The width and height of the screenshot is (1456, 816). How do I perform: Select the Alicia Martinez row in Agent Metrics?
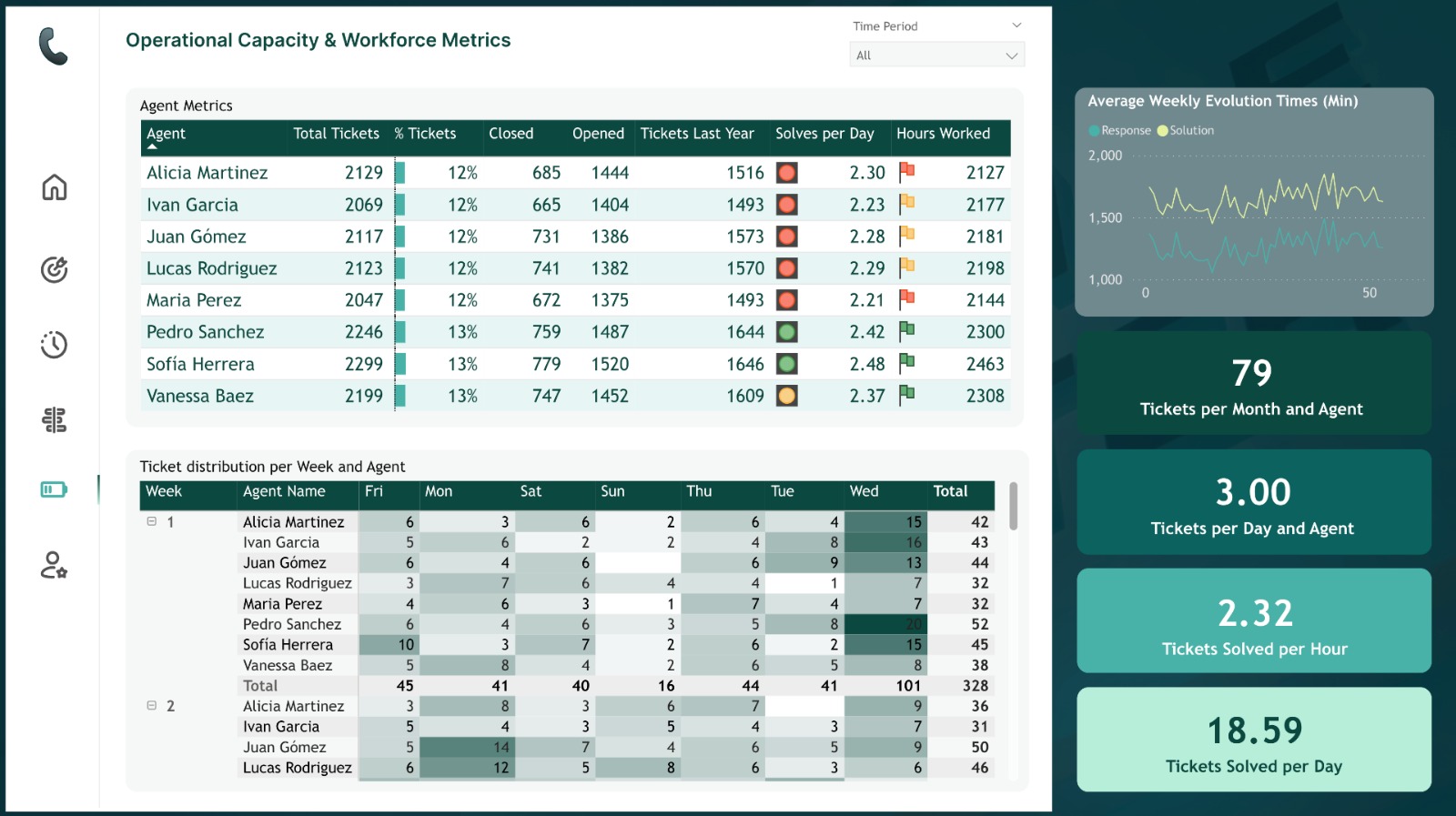575,173
